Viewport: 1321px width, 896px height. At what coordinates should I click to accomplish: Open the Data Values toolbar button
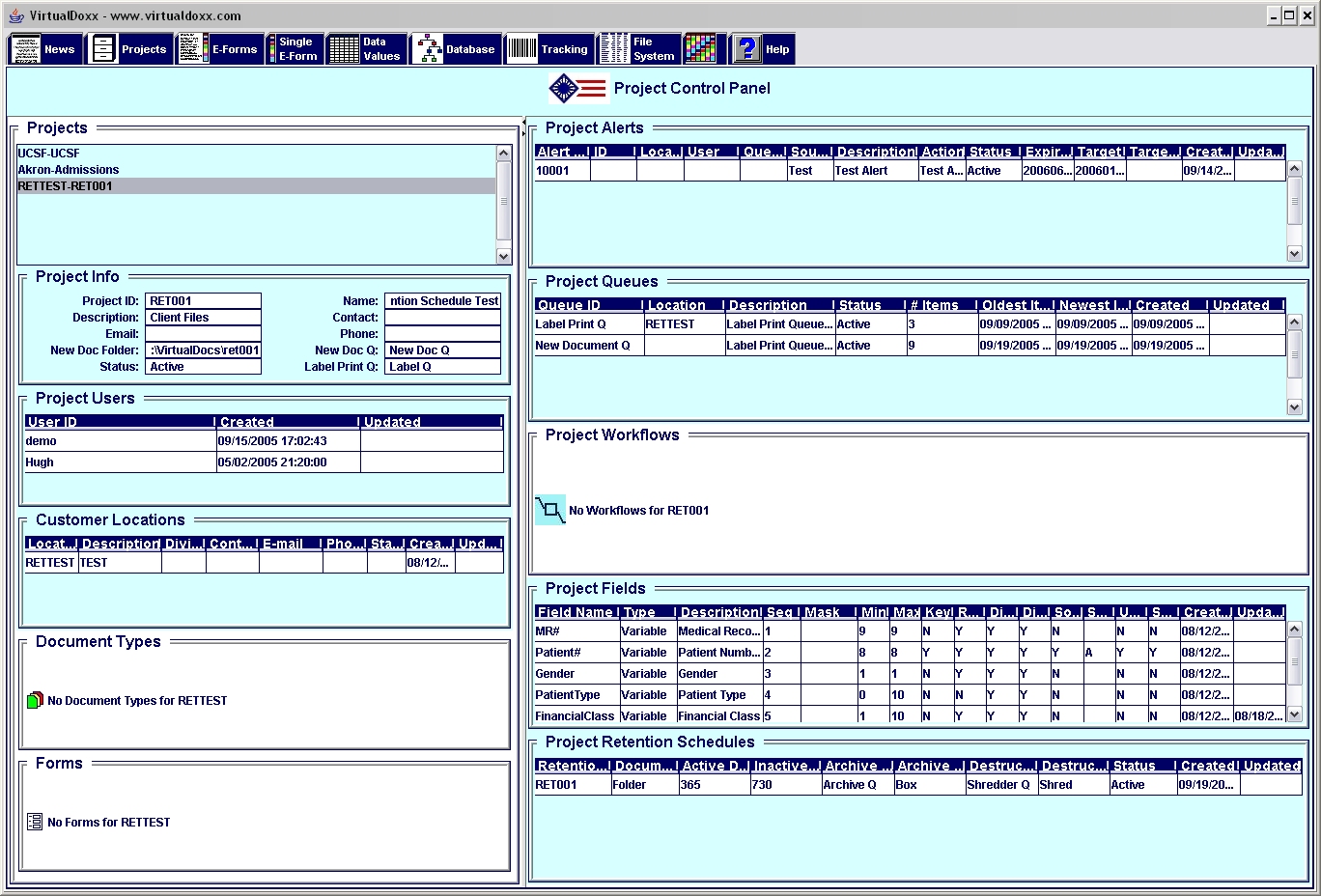pos(366,49)
